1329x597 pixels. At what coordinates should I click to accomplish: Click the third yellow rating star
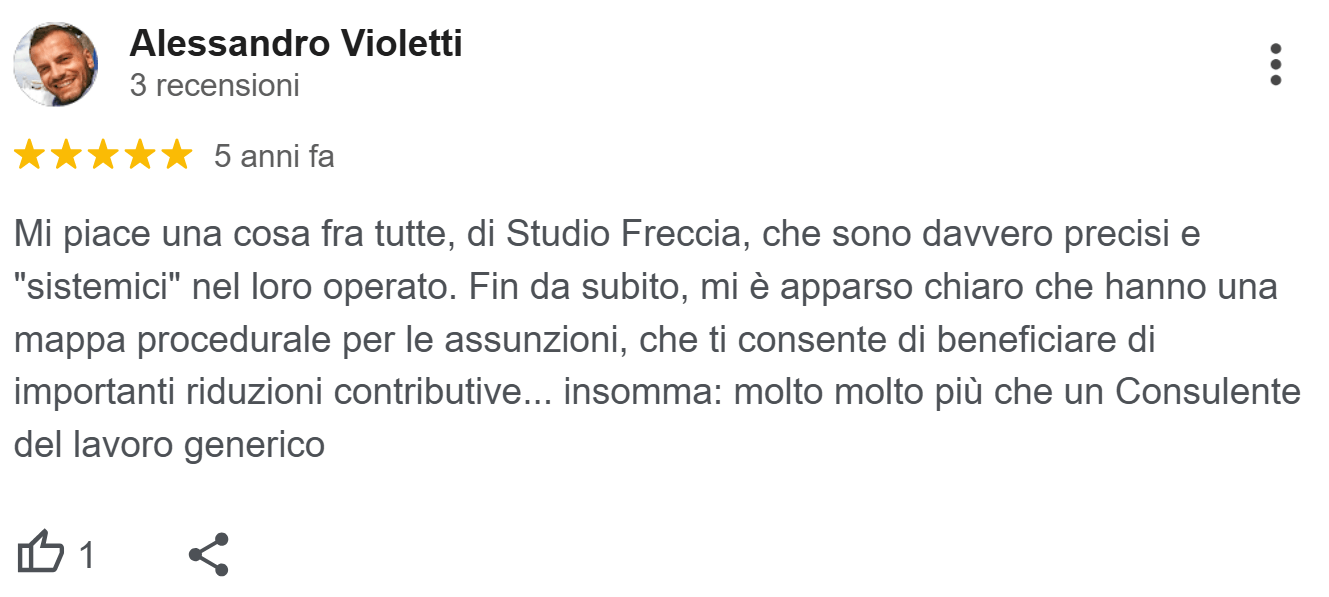click(102, 156)
